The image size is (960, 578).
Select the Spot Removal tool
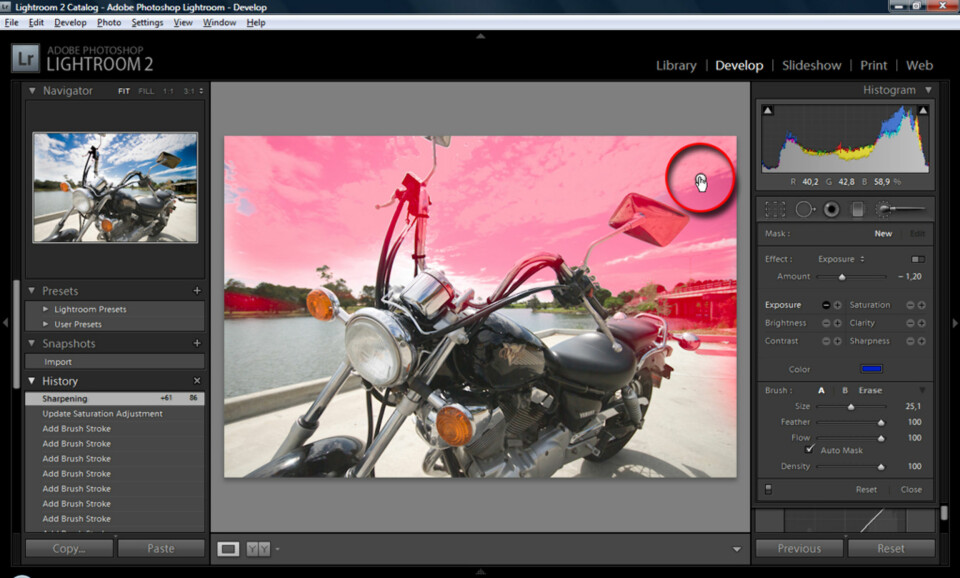804,209
